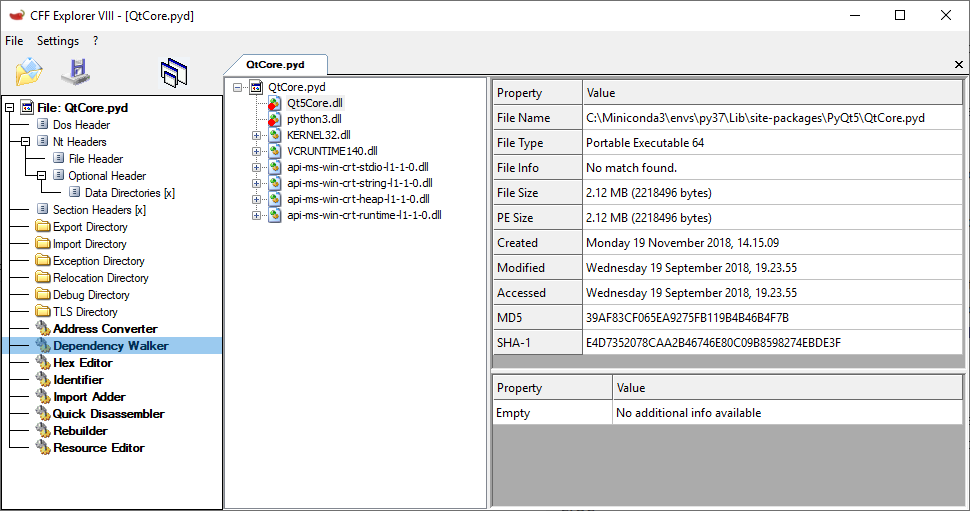
Task: Click the Qt5Core.dll module icon
Action: click(x=275, y=103)
